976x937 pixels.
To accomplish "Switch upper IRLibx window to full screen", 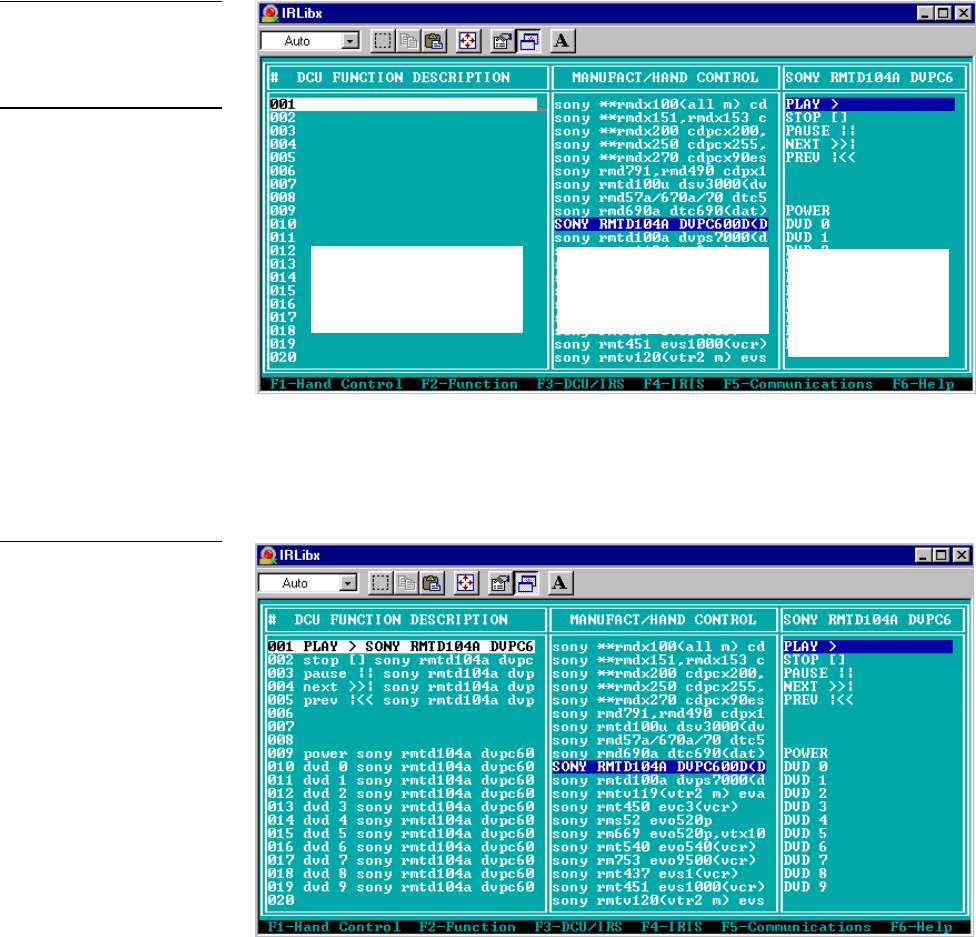I will [x=467, y=41].
